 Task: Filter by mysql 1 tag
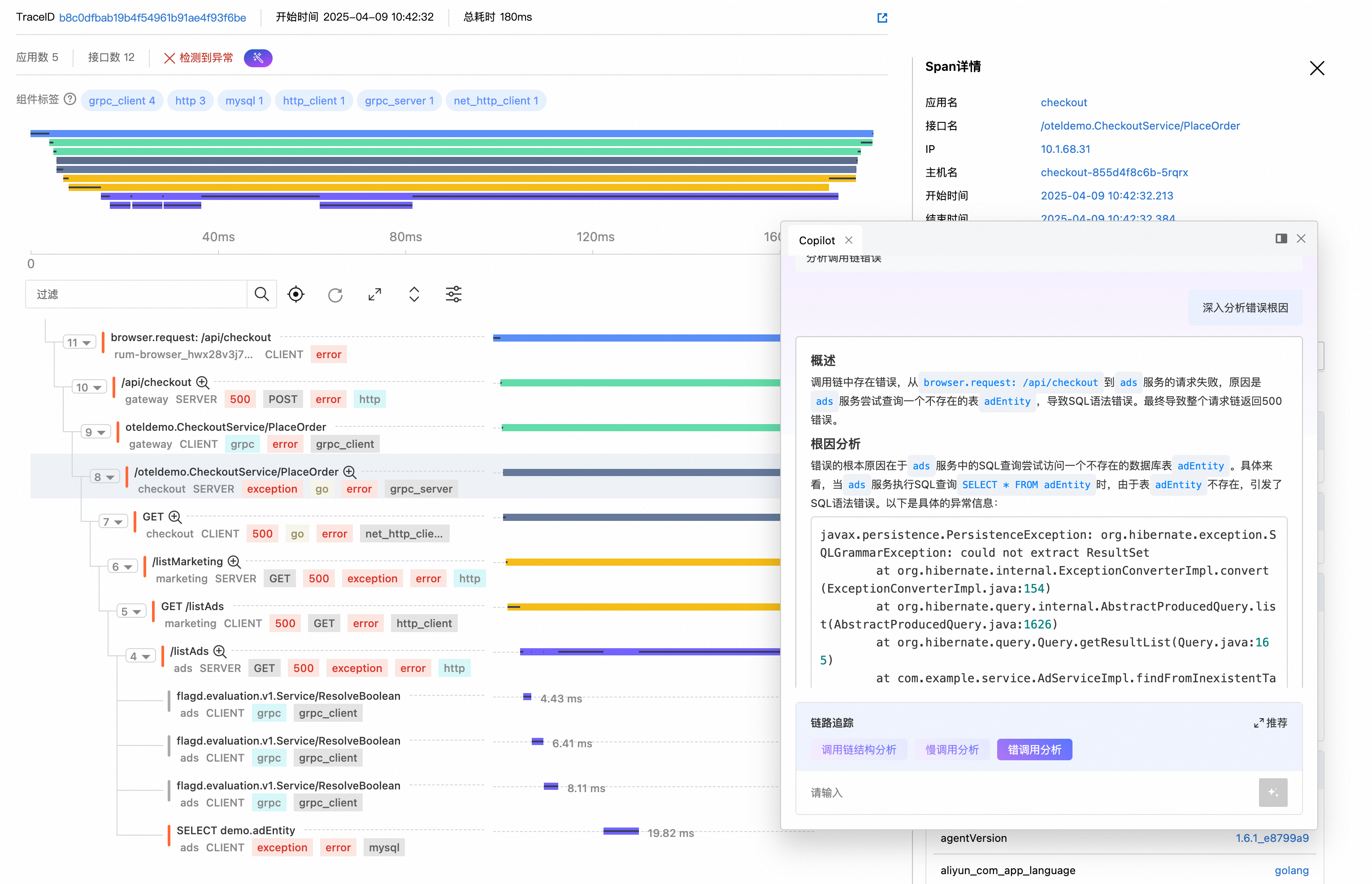[244, 100]
